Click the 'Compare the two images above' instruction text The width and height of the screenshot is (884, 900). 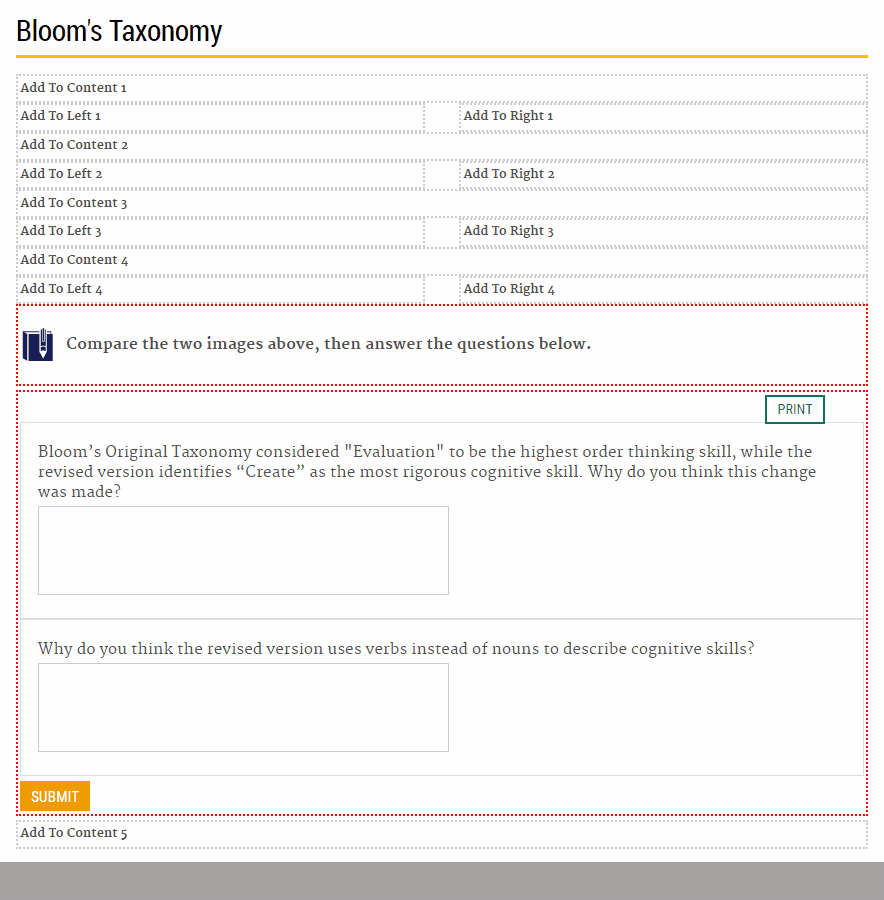click(x=328, y=344)
